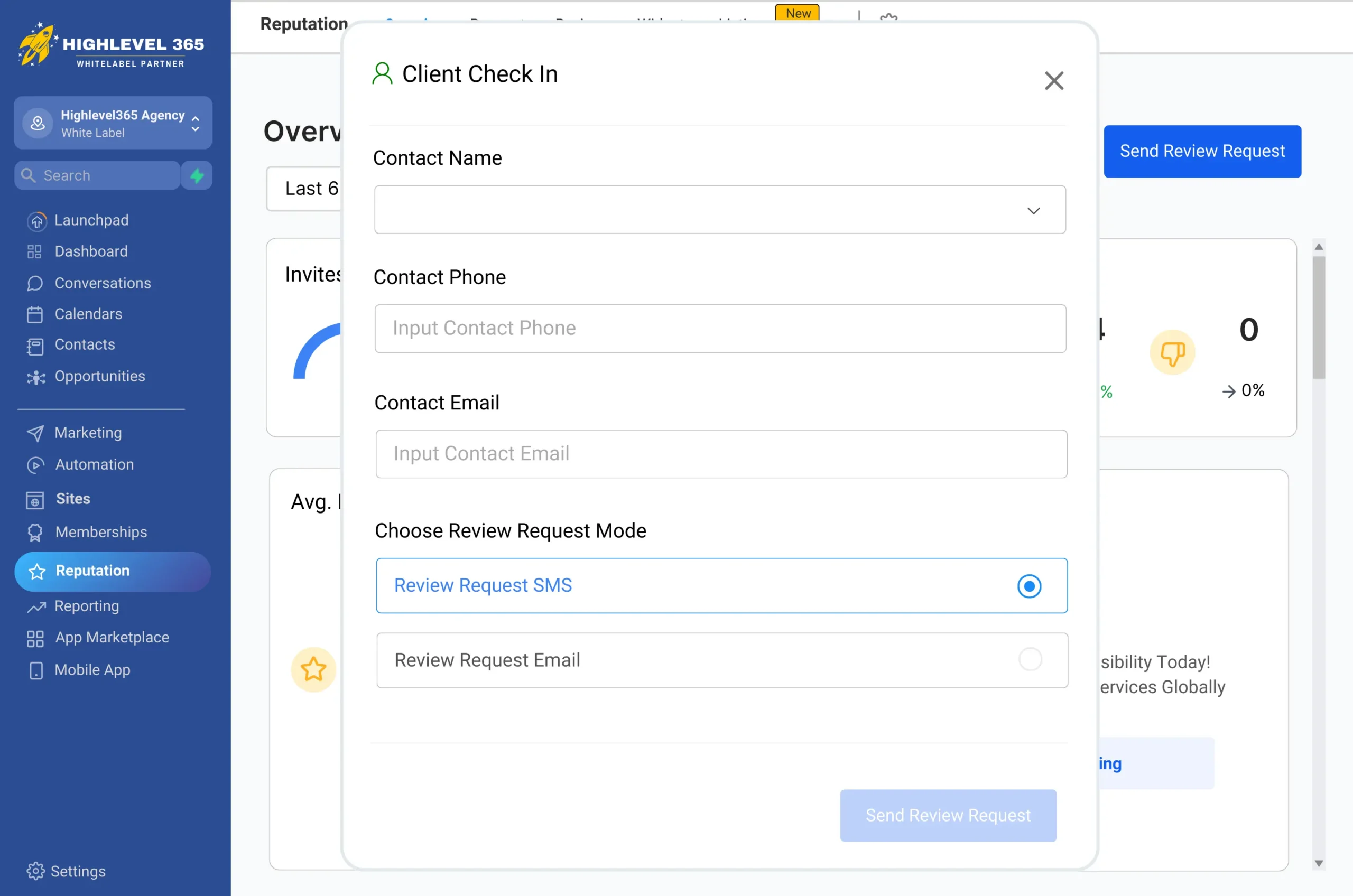Select the Review Request Email radio option
The width and height of the screenshot is (1353, 896).
pos(1030,659)
